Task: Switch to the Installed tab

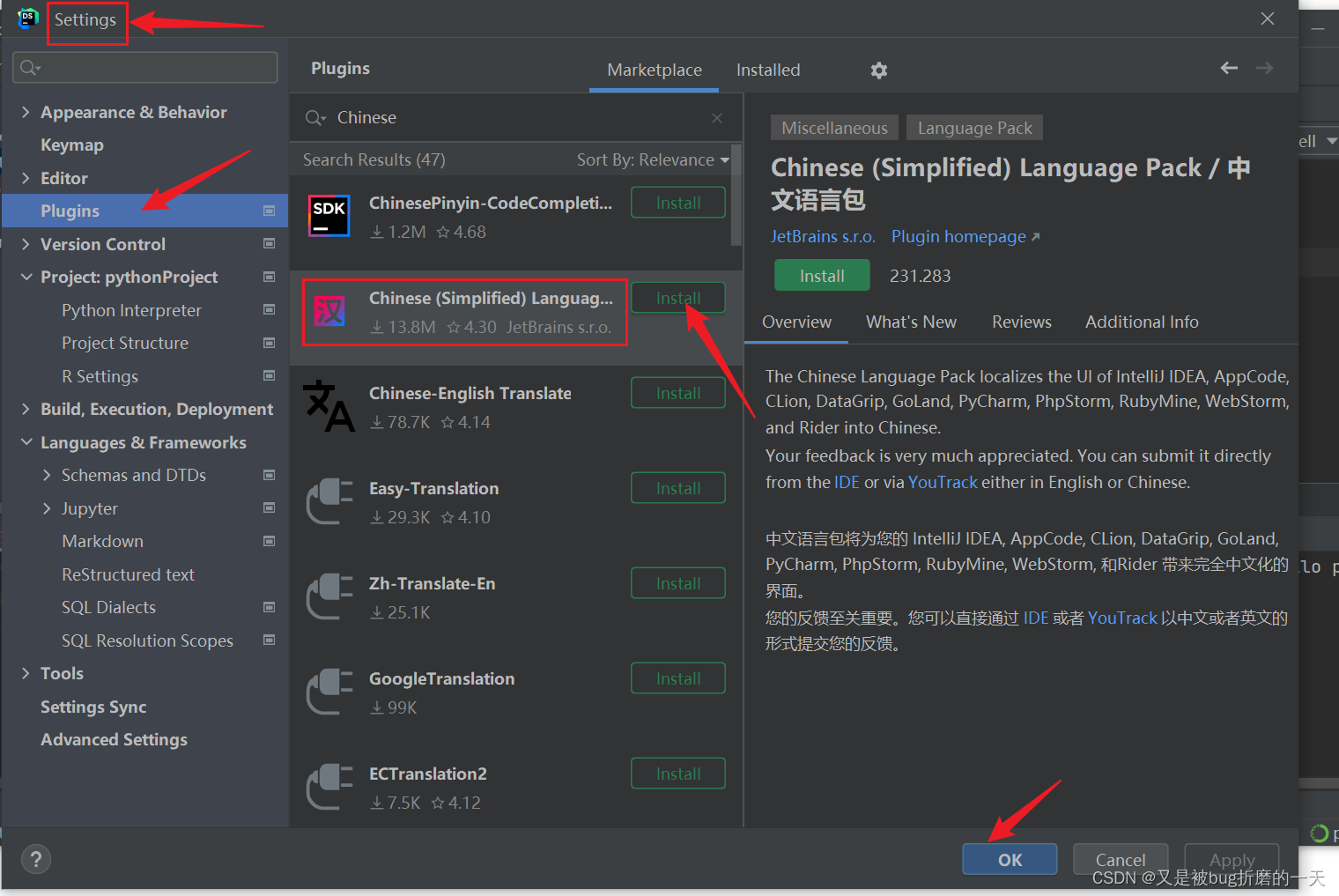Action: pyautogui.click(x=768, y=70)
